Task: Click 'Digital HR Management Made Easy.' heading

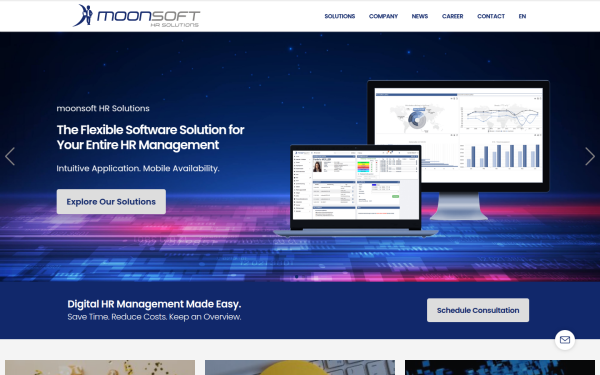Action: point(154,304)
